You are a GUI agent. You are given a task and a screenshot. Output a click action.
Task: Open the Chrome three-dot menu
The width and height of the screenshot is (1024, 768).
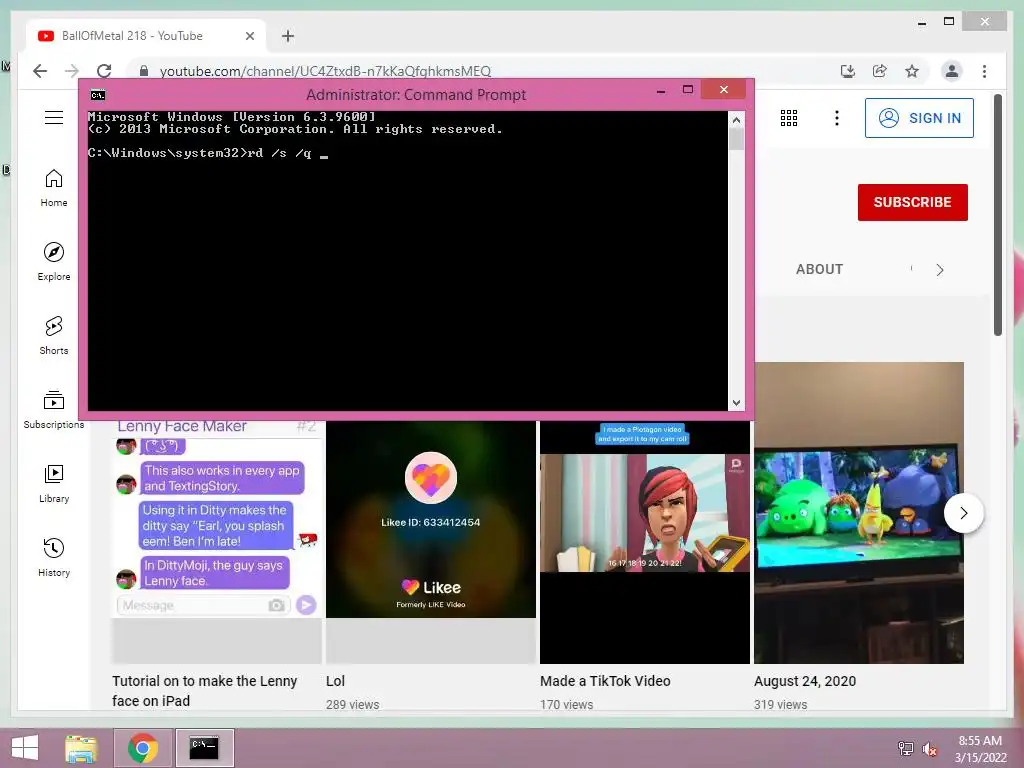tap(984, 71)
